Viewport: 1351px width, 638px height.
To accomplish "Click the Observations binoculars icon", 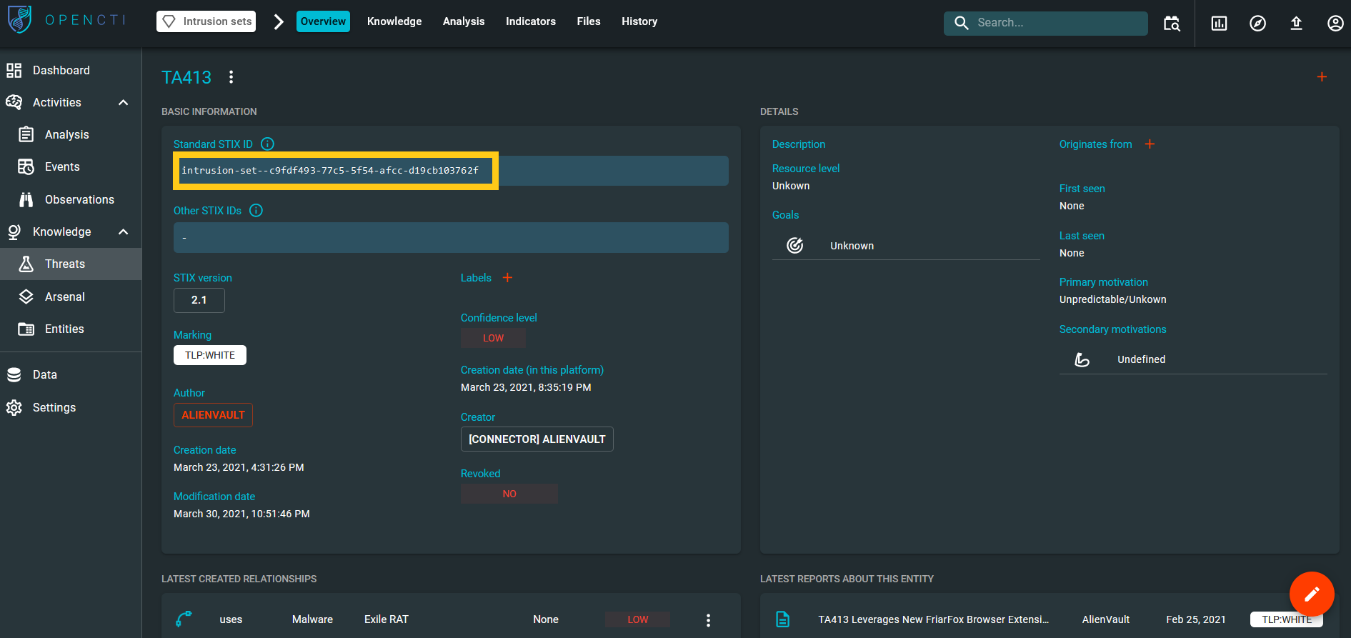I will coord(27,199).
